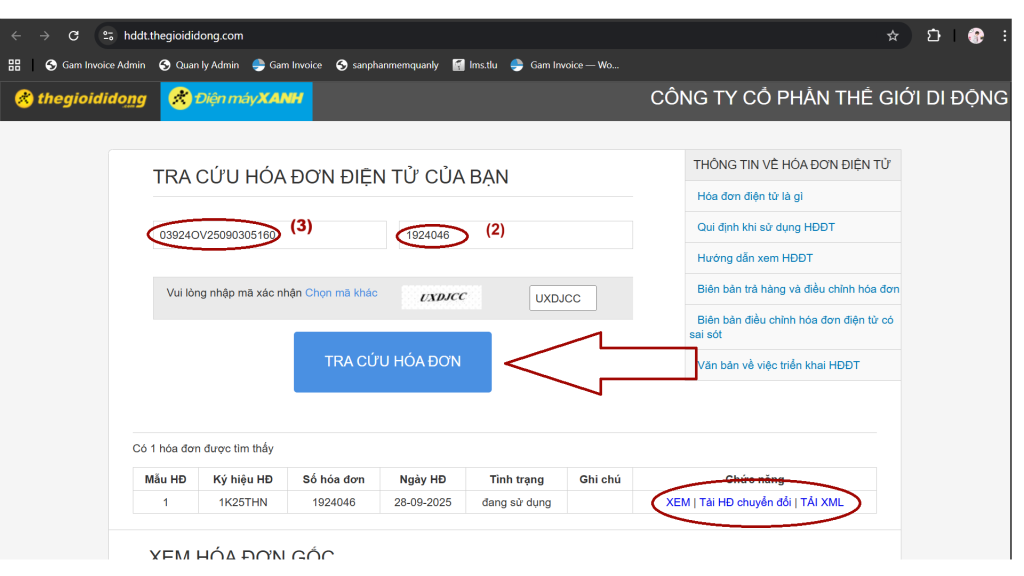The width and height of the screenshot is (1024, 576).
Task: Open the Gam Invoice Admin bookmark
Action: coord(95,65)
